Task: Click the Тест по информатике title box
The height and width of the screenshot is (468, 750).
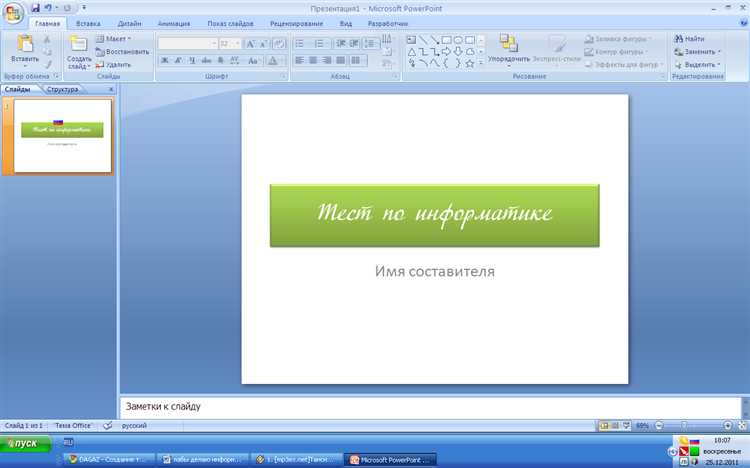Action: [434, 215]
